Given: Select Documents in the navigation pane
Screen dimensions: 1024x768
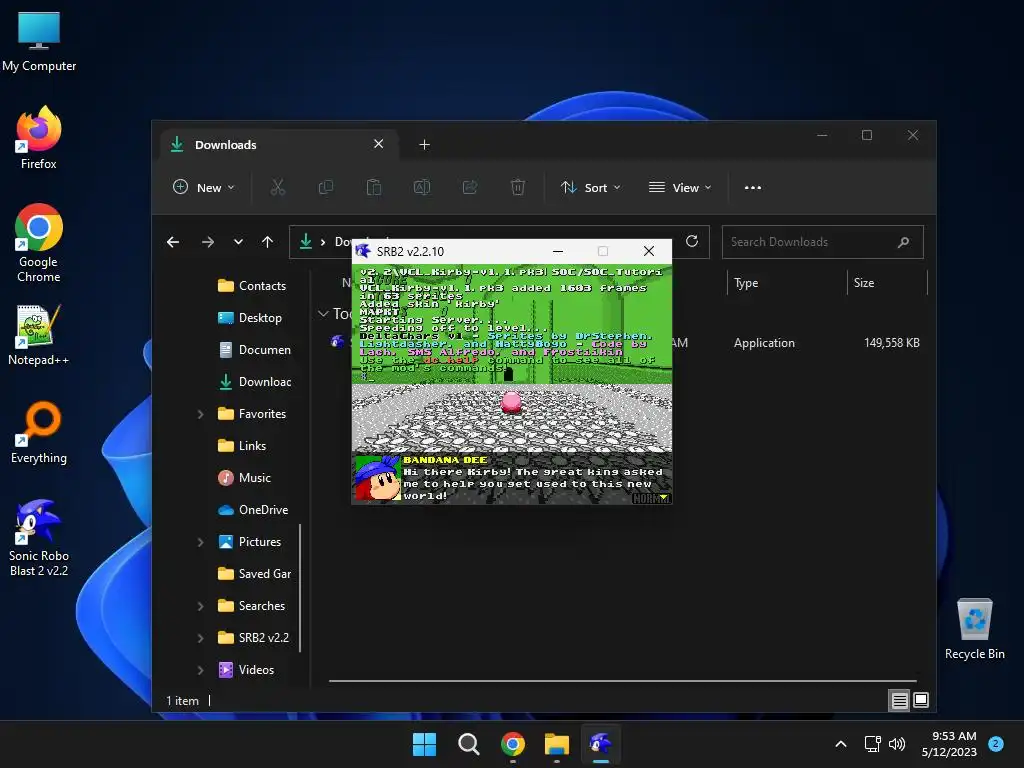Looking at the screenshot, I should 255,350.
